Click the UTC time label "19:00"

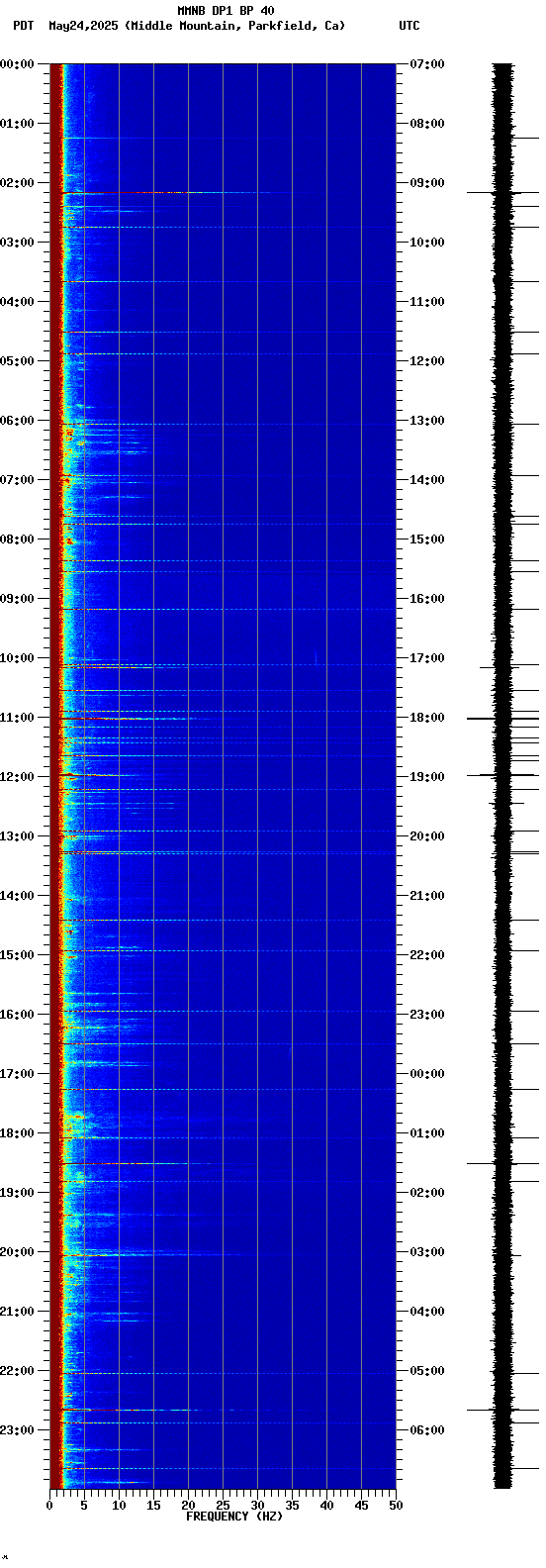coord(427,777)
